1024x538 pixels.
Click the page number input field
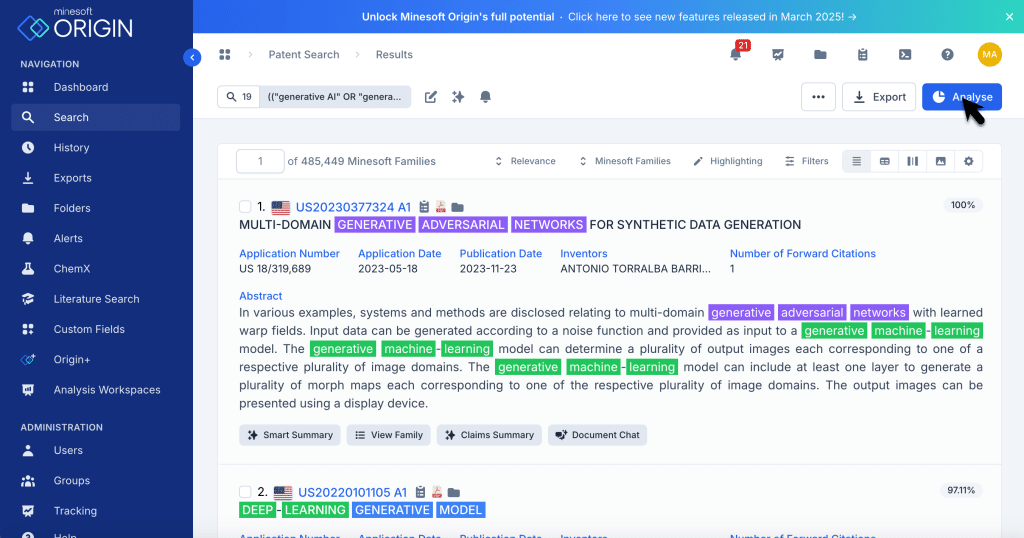point(260,161)
